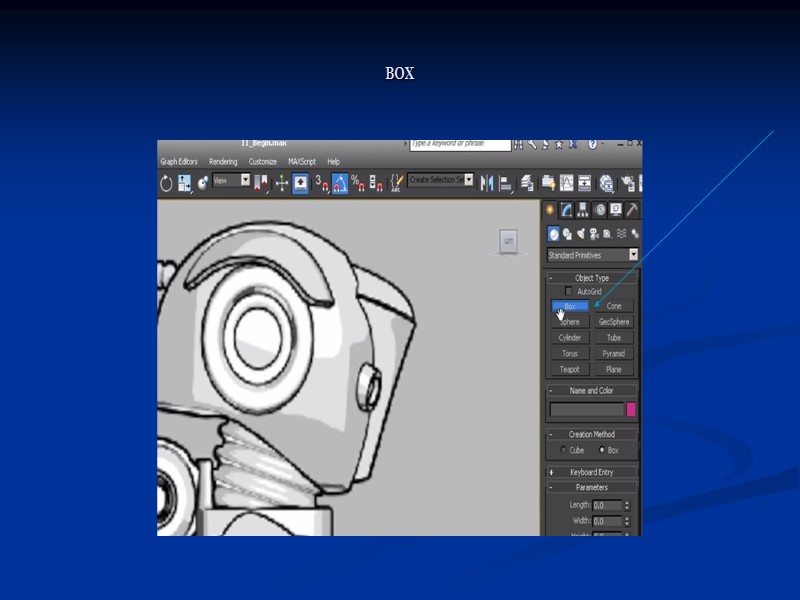Collapse the Name and Color rollout
Image resolution: width=800 pixels, height=600 pixels.
pos(591,391)
